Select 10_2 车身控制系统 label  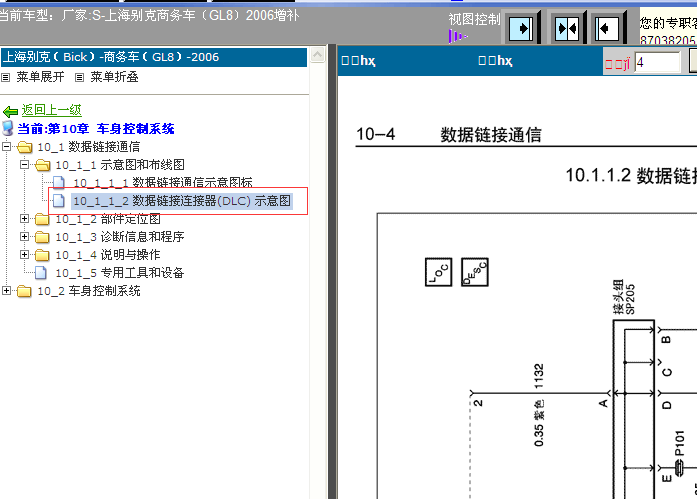tap(89, 291)
